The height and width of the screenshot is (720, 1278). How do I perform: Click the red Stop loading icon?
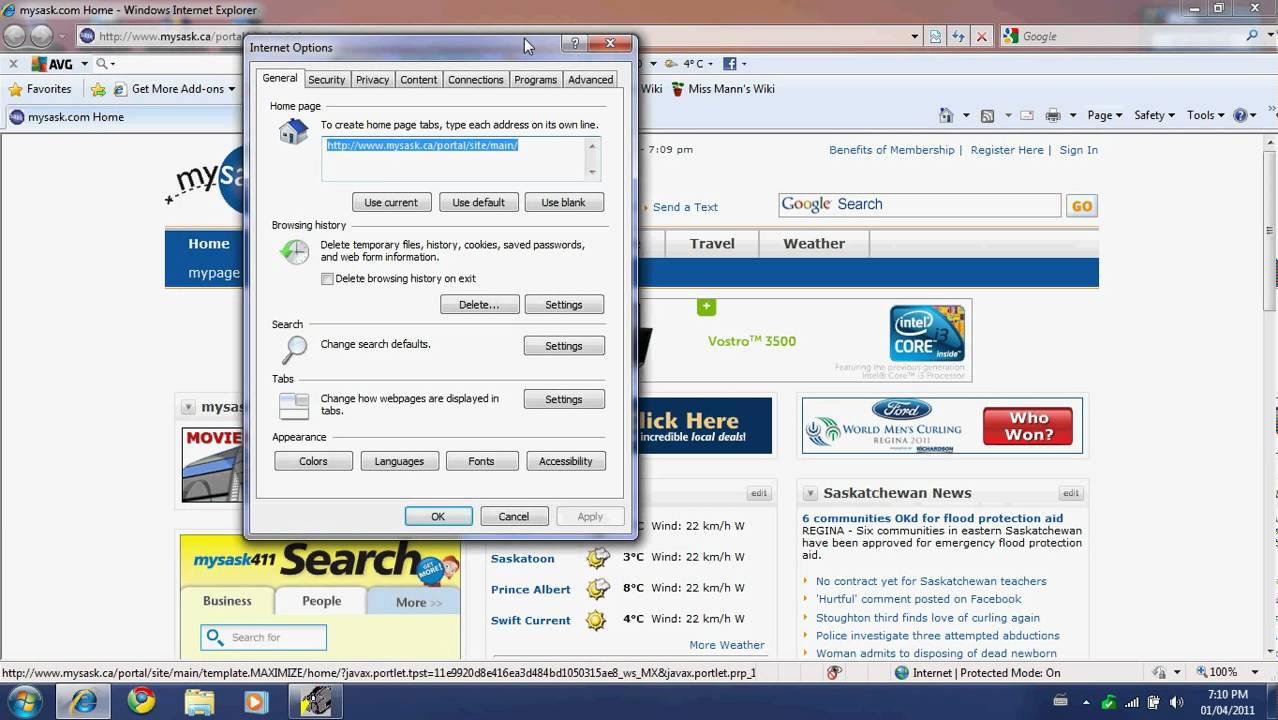click(982, 36)
